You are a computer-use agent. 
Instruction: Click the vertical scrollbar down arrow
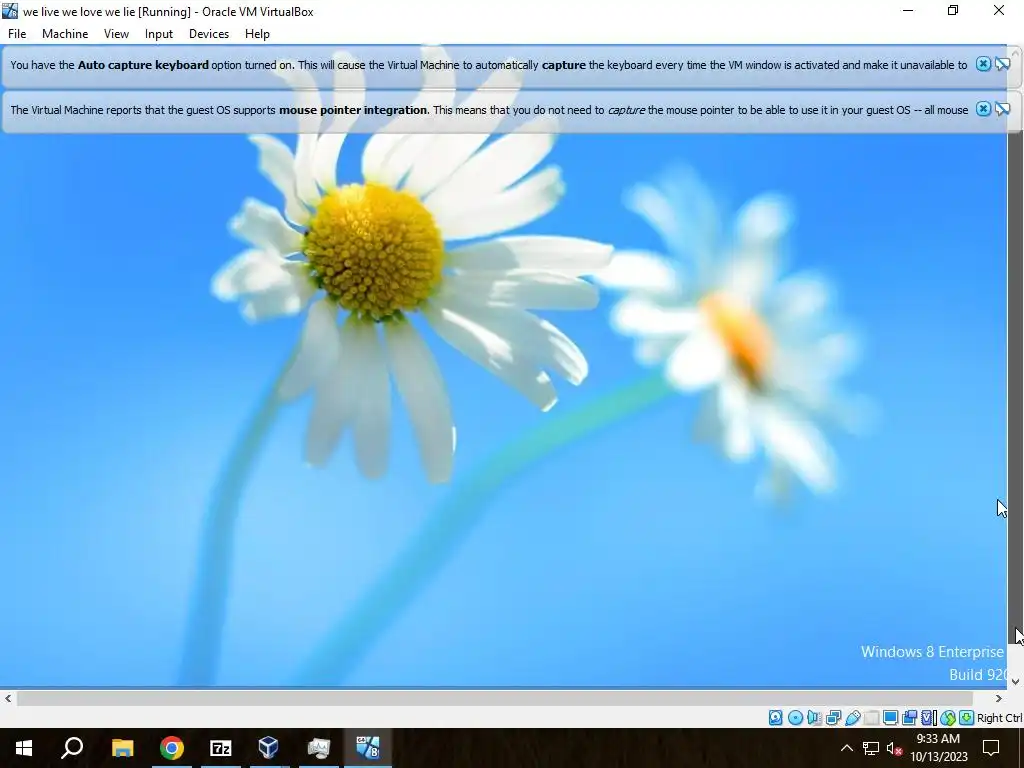pyautogui.click(x=1016, y=681)
